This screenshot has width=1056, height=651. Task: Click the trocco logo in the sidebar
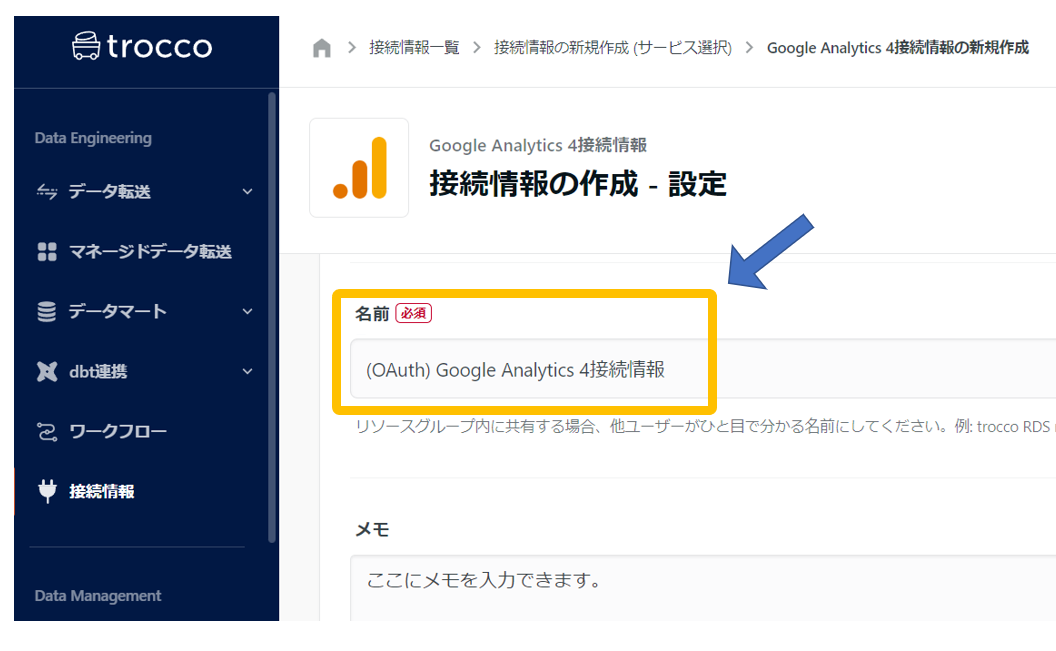[x=143, y=46]
